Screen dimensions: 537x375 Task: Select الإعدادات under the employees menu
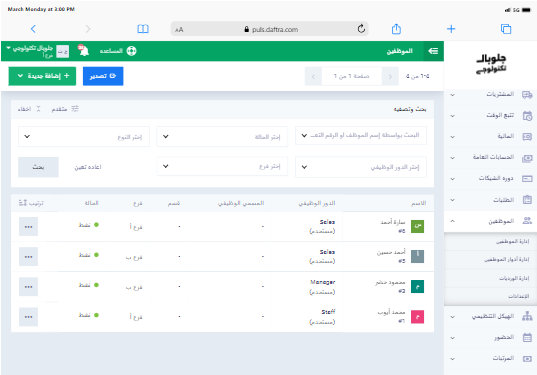pos(519,296)
